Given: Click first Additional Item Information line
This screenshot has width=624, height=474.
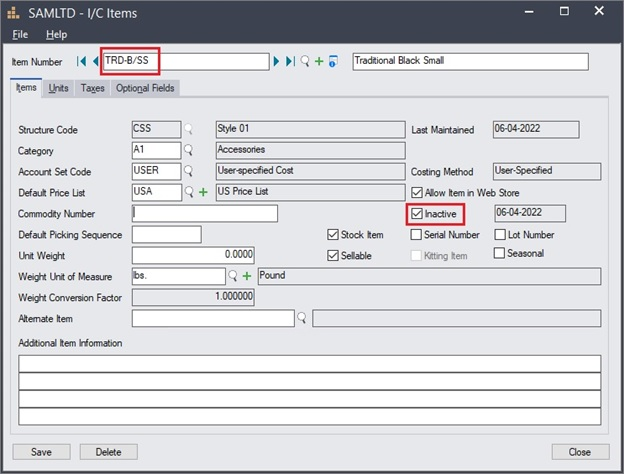Looking at the screenshot, I should tap(310, 364).
